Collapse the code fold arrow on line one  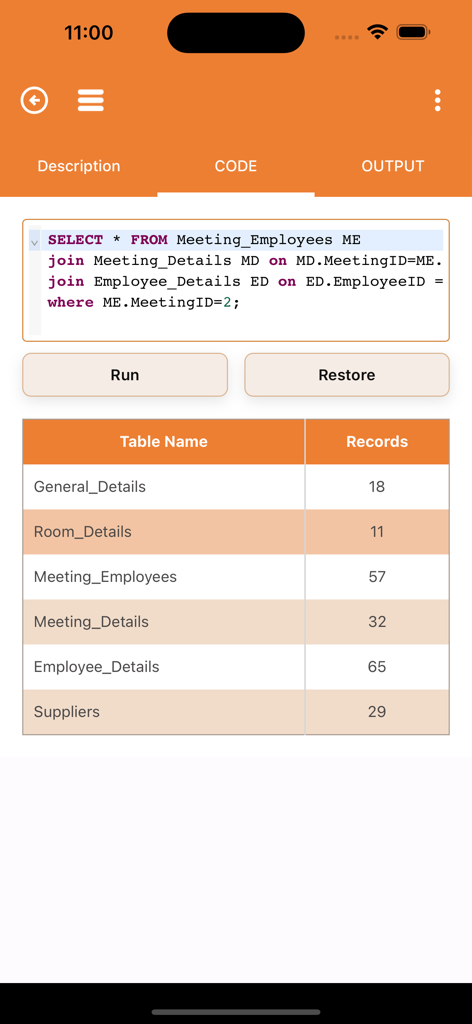pyautogui.click(x=34, y=241)
